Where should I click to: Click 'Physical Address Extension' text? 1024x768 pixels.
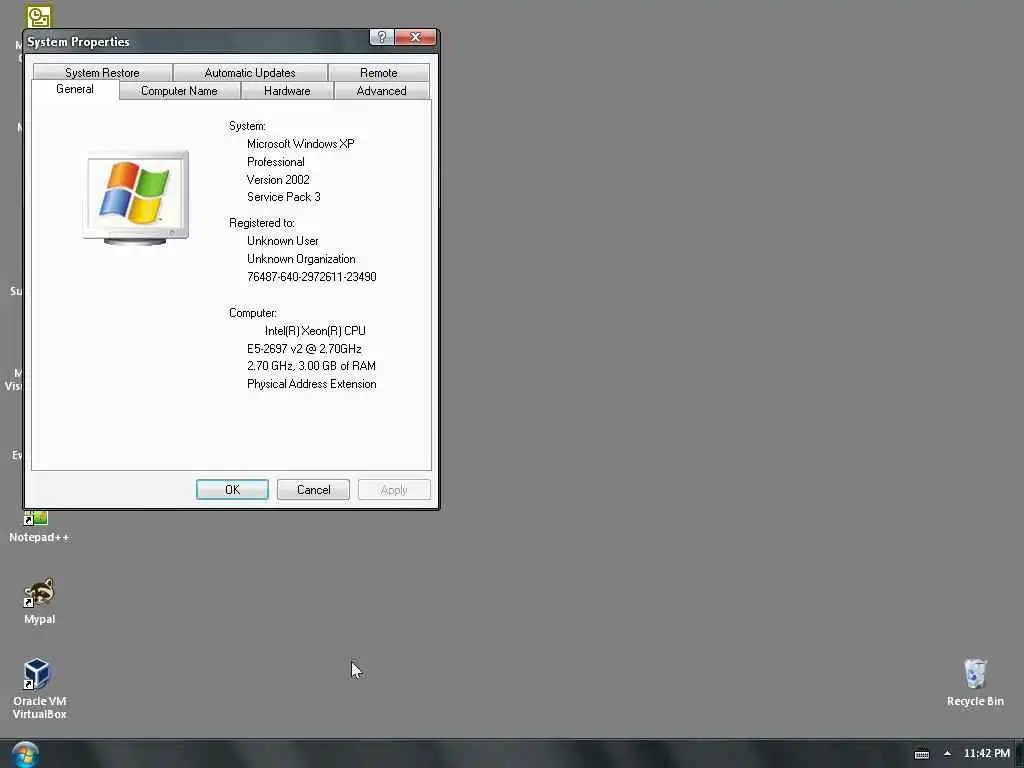[312, 384]
